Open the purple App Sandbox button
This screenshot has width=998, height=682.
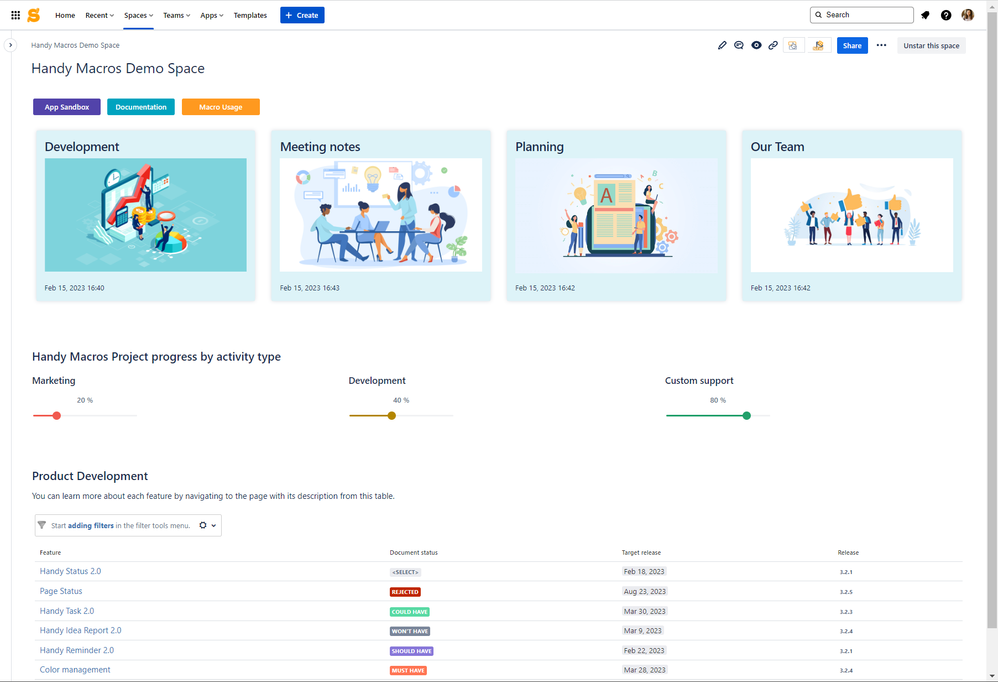(x=67, y=107)
